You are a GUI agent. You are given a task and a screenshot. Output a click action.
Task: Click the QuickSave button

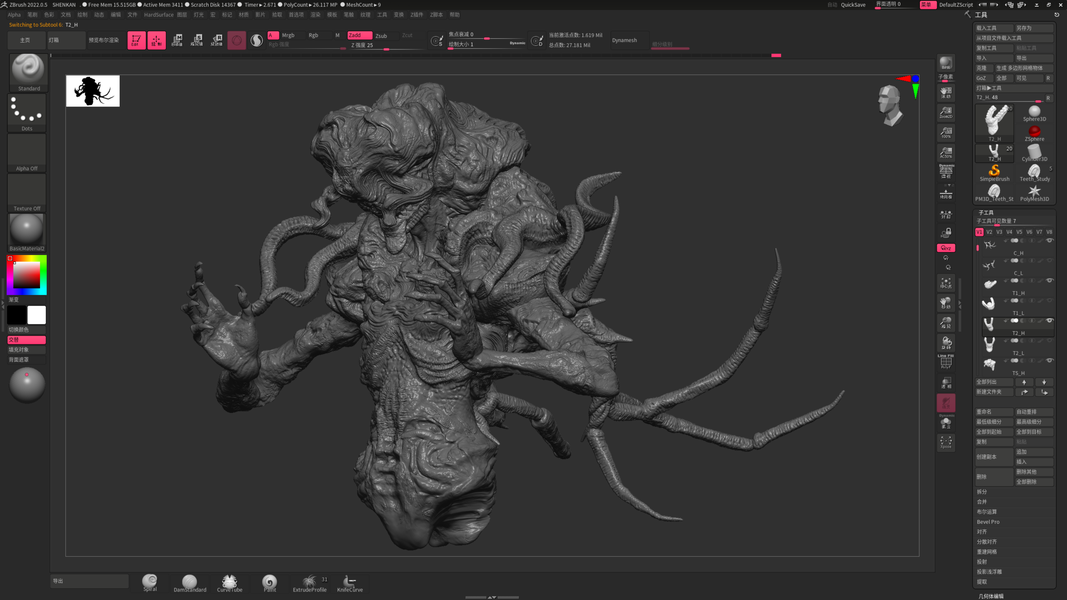[x=853, y=5]
